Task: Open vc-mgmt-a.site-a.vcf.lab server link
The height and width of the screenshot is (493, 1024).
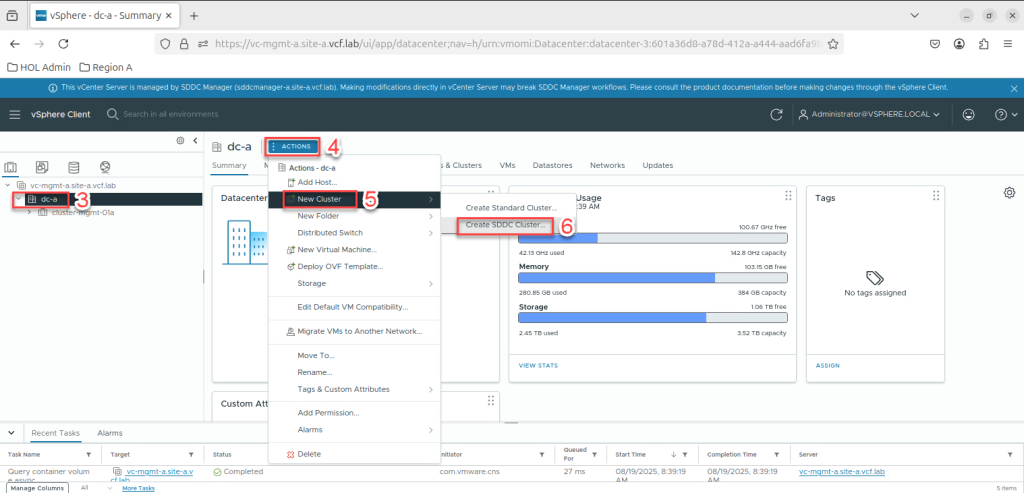Action: pos(842,471)
